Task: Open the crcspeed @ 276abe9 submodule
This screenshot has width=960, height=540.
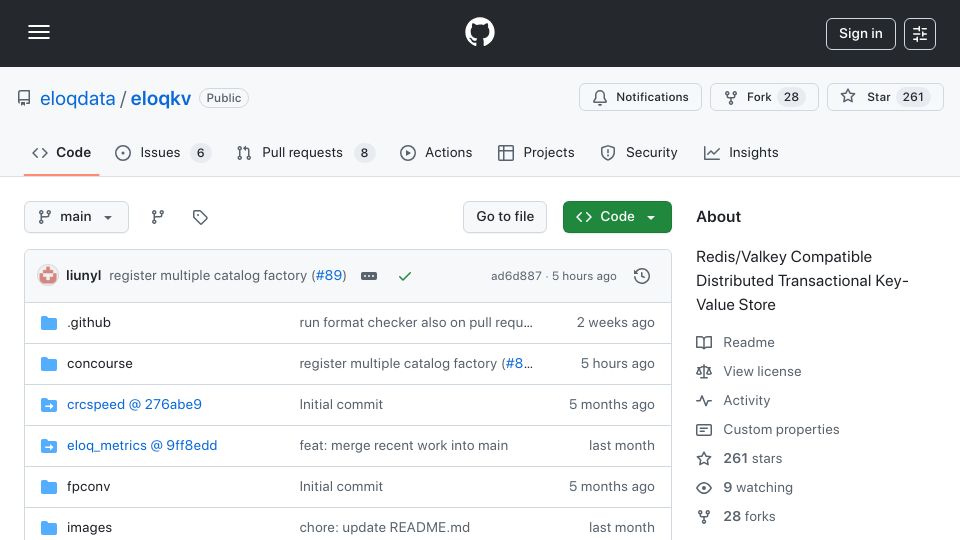Action: pos(134,405)
